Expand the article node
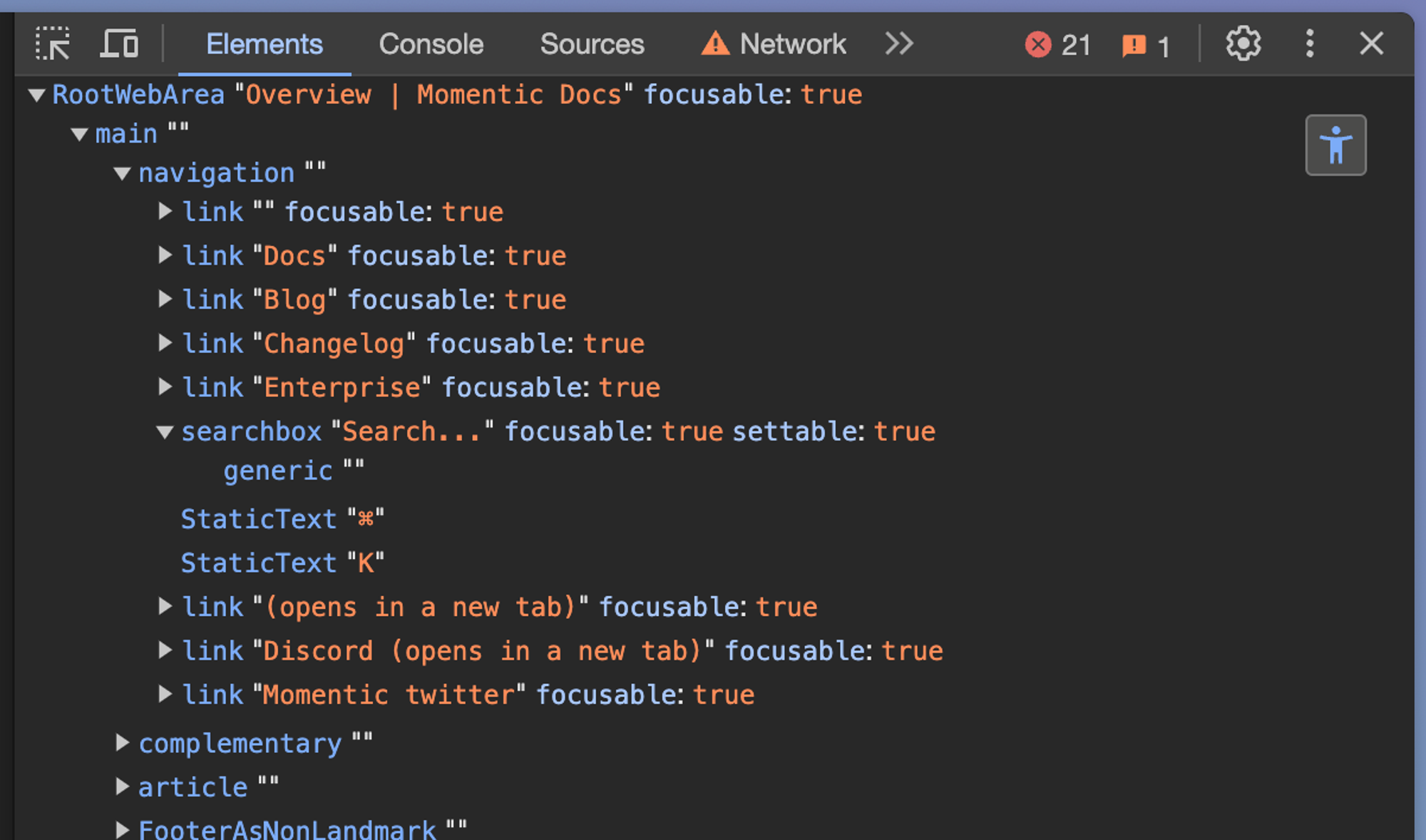This screenshot has height=840, width=1426. click(122, 787)
